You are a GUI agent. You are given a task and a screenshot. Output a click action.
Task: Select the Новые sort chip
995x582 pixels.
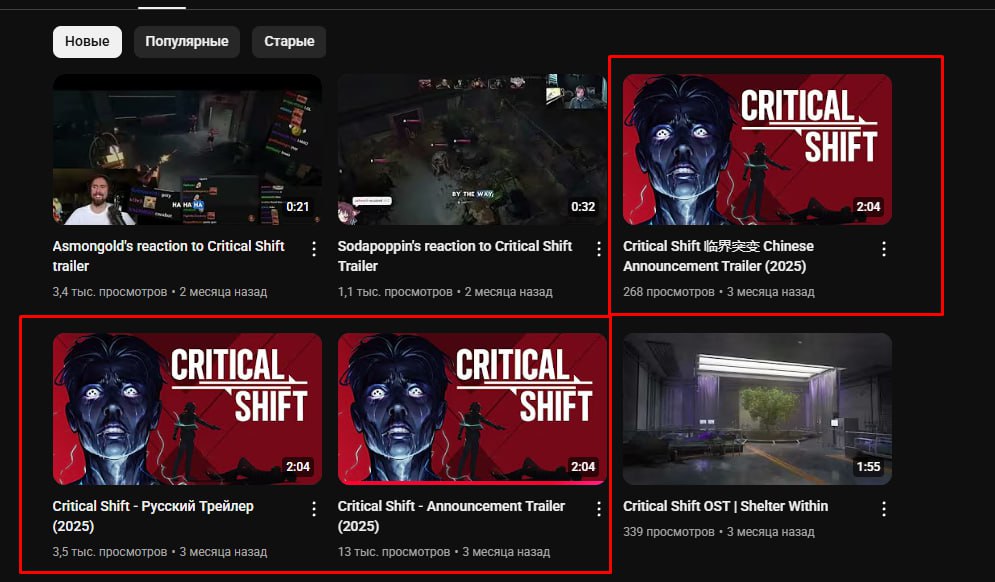[87, 41]
